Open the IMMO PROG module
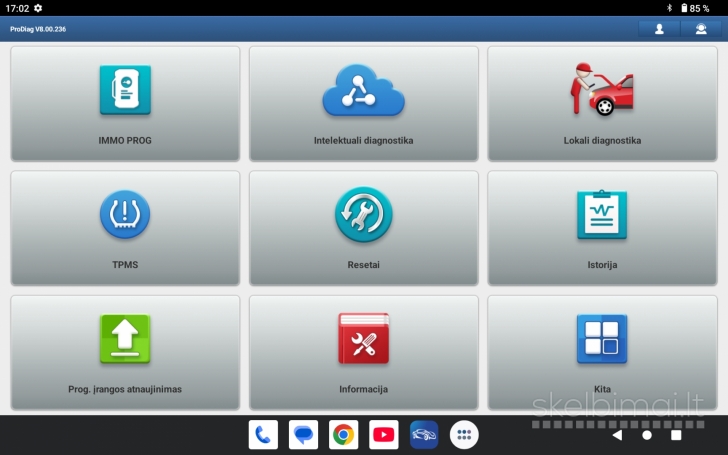Screen dimensions: 728x455 [x=125, y=91]
